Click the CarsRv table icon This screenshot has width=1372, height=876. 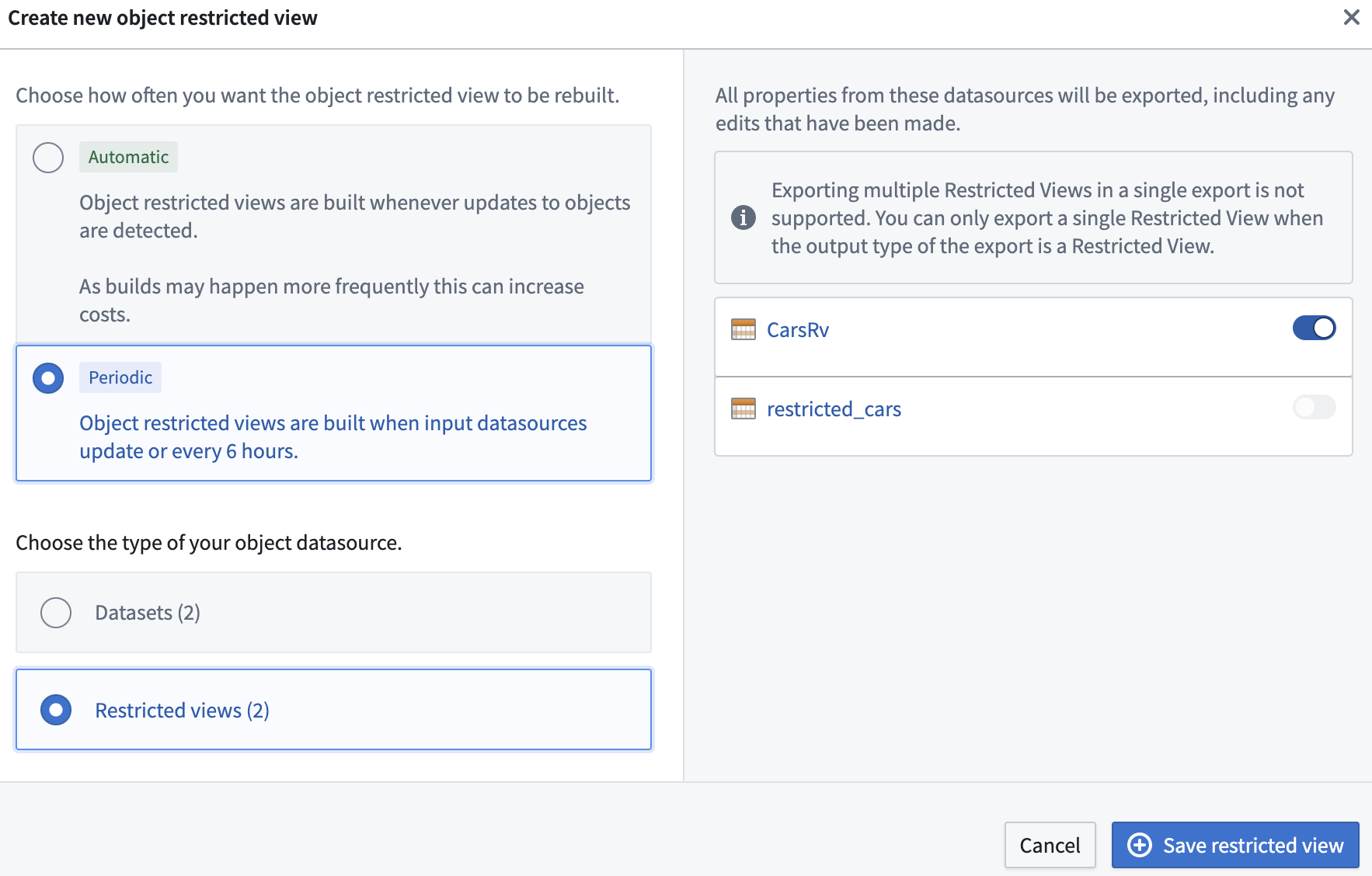(743, 330)
